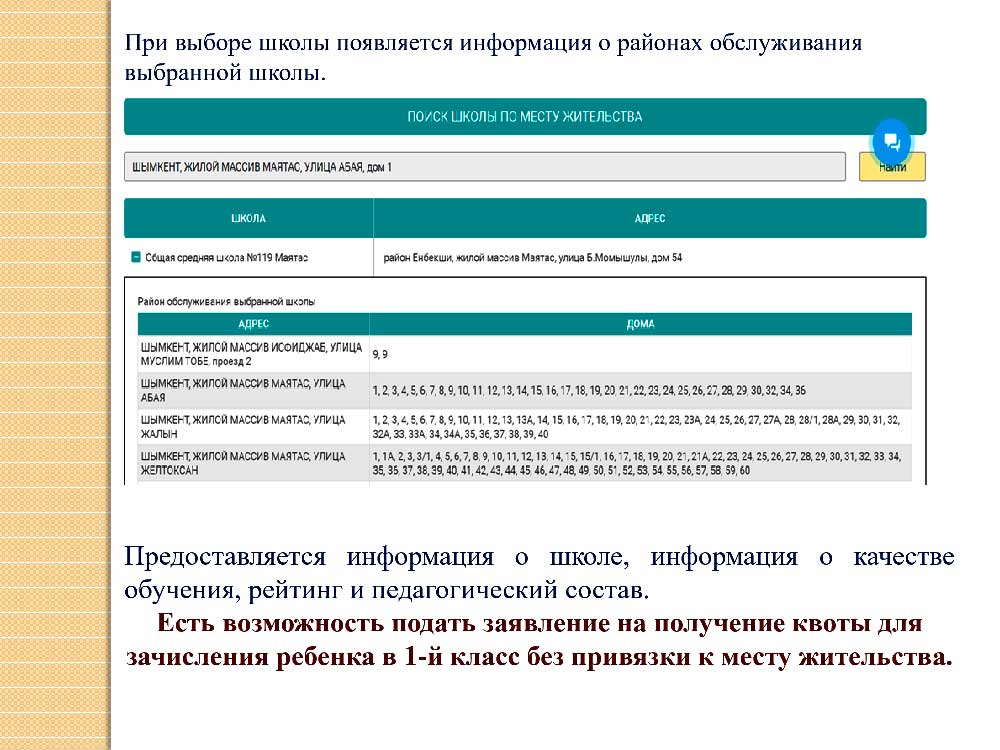Click the ШКОЛА column header
Image resolution: width=1000 pixels, height=750 pixels.
pos(248,218)
